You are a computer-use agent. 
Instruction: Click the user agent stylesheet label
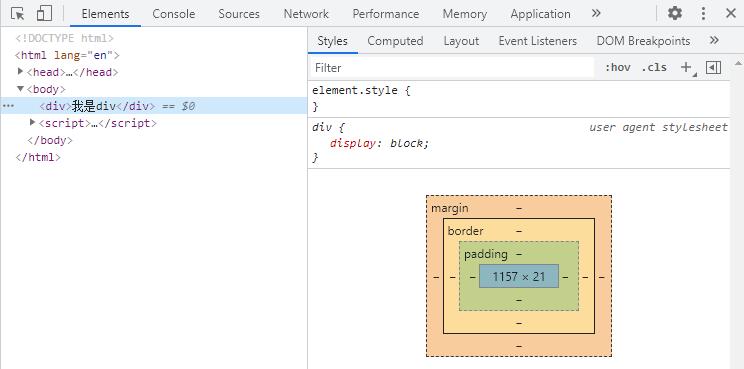tap(658, 127)
